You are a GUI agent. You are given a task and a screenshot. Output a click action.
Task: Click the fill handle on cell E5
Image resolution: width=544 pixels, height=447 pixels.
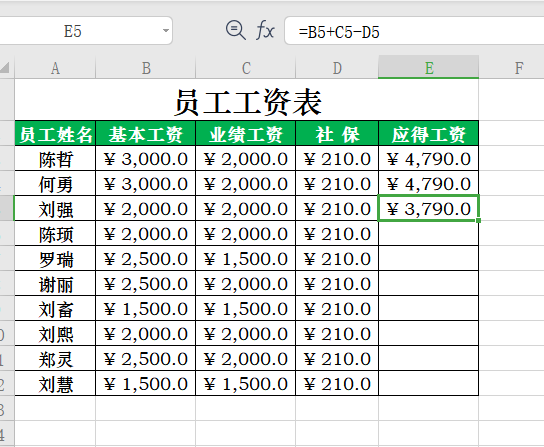point(478,220)
